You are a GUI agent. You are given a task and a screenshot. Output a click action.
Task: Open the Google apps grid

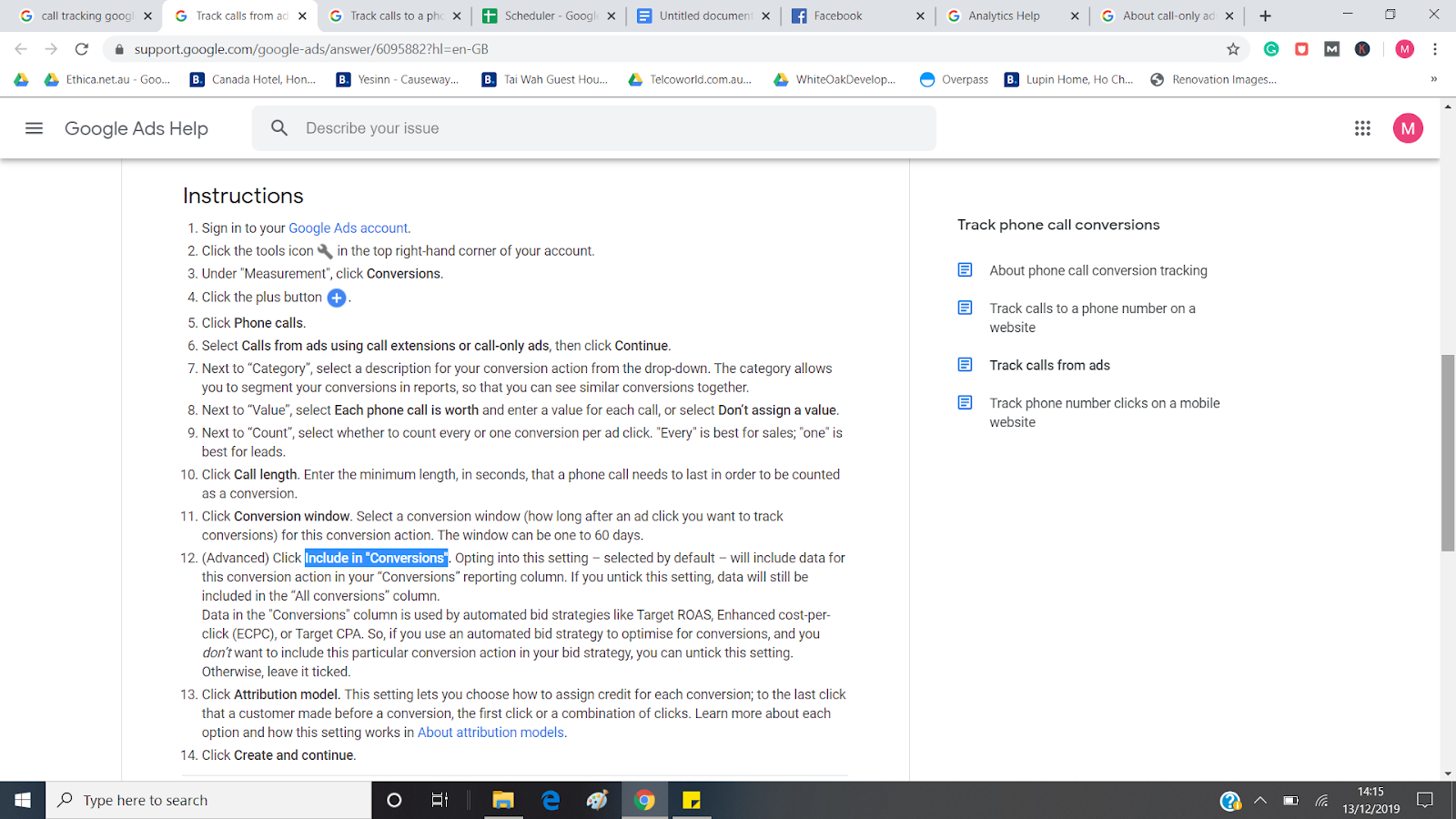(x=1362, y=128)
